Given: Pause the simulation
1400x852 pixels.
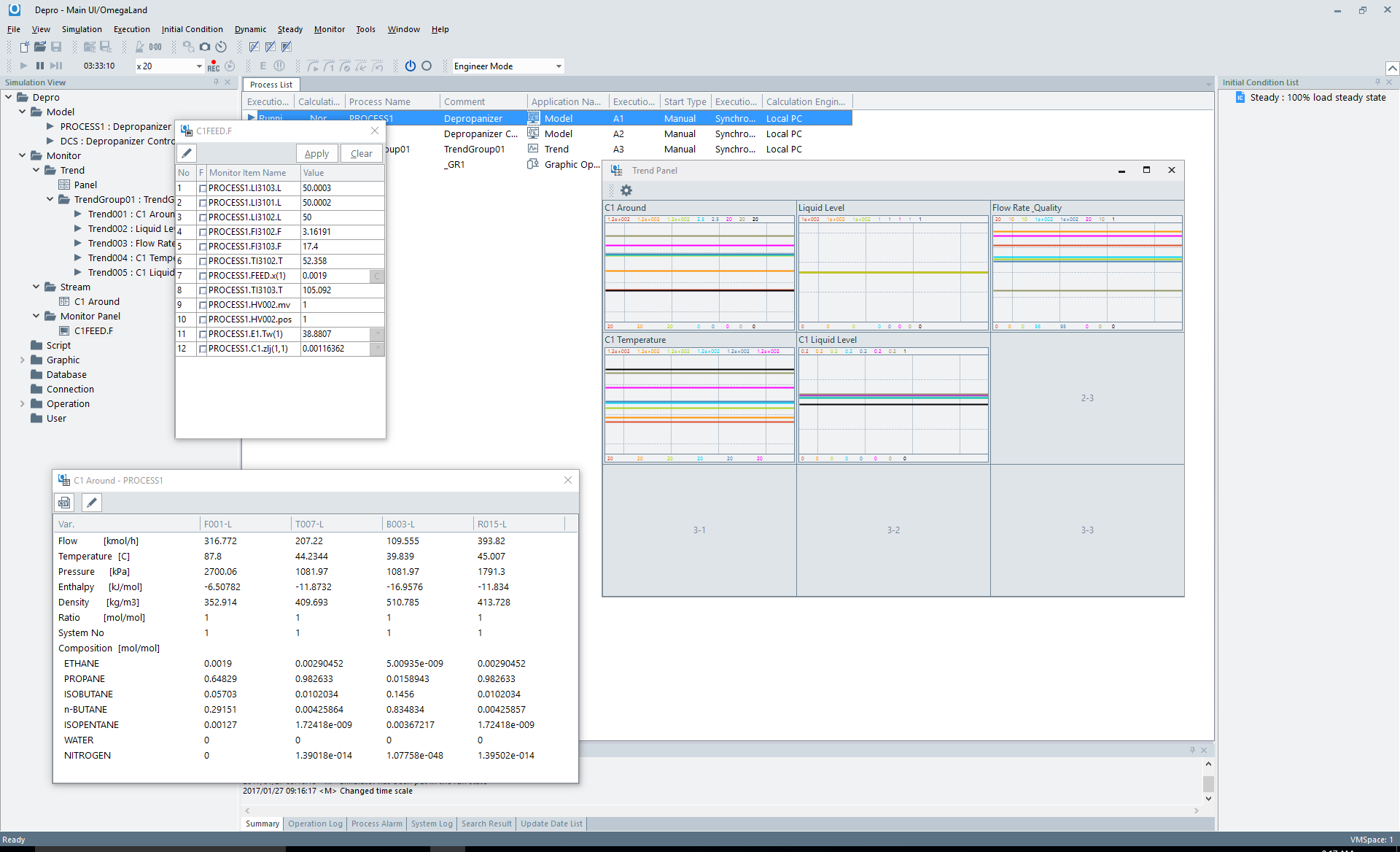Looking at the screenshot, I should pos(40,66).
